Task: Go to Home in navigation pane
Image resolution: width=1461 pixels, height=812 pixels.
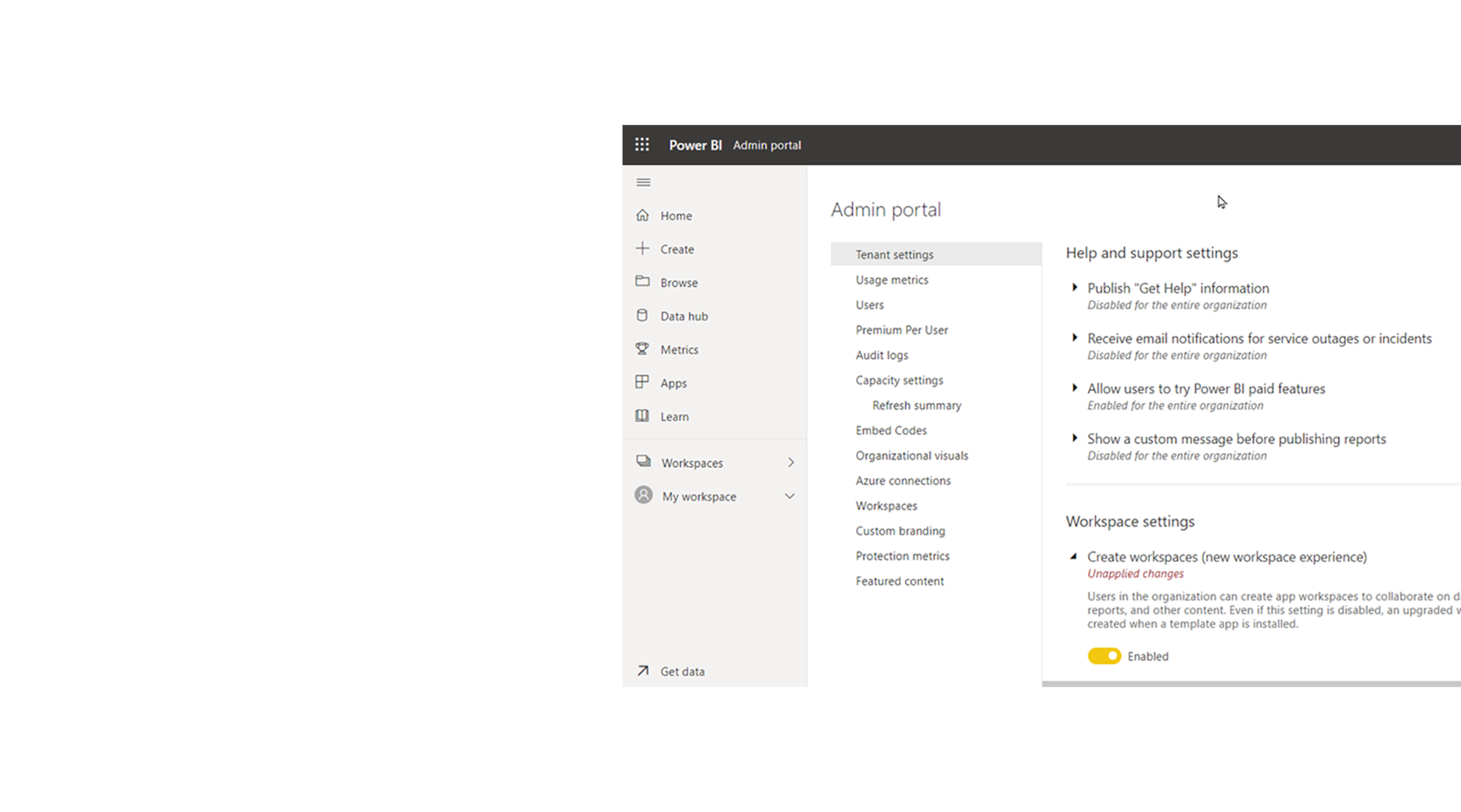Action: [x=676, y=216]
